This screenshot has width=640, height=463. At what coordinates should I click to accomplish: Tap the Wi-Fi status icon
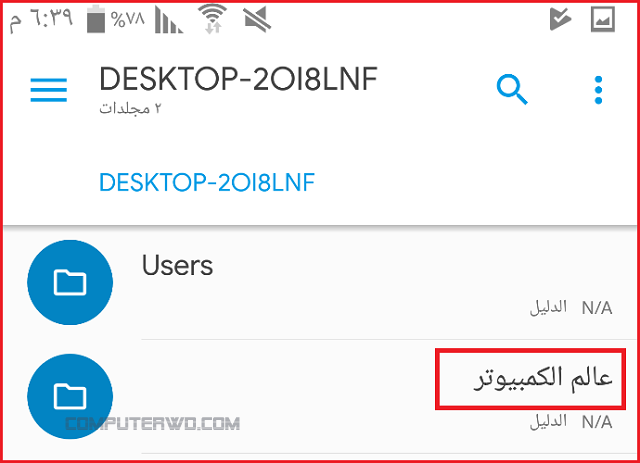212,19
